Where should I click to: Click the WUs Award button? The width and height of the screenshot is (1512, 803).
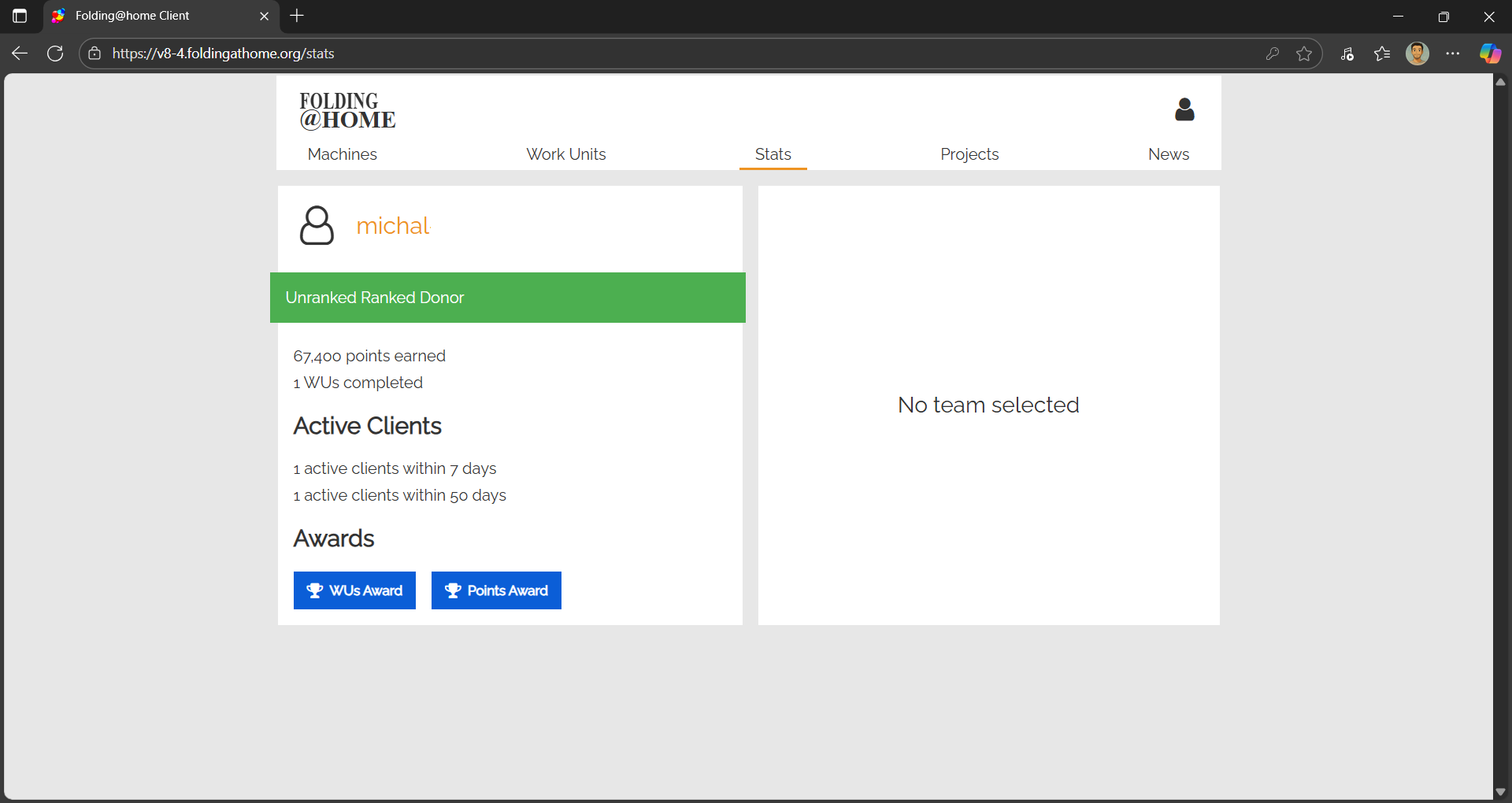tap(354, 590)
